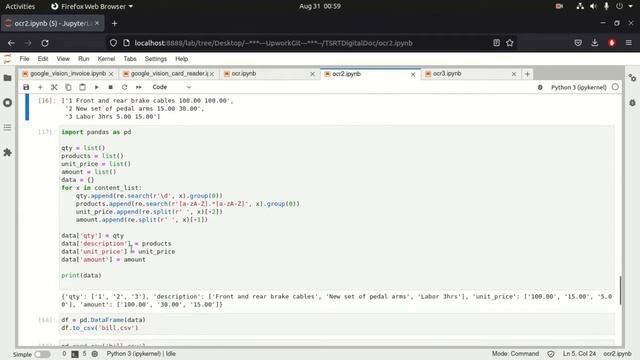This screenshot has height=360, width=640.
Task: Close the ocr2.ipynb notebook tab
Action: [413, 74]
